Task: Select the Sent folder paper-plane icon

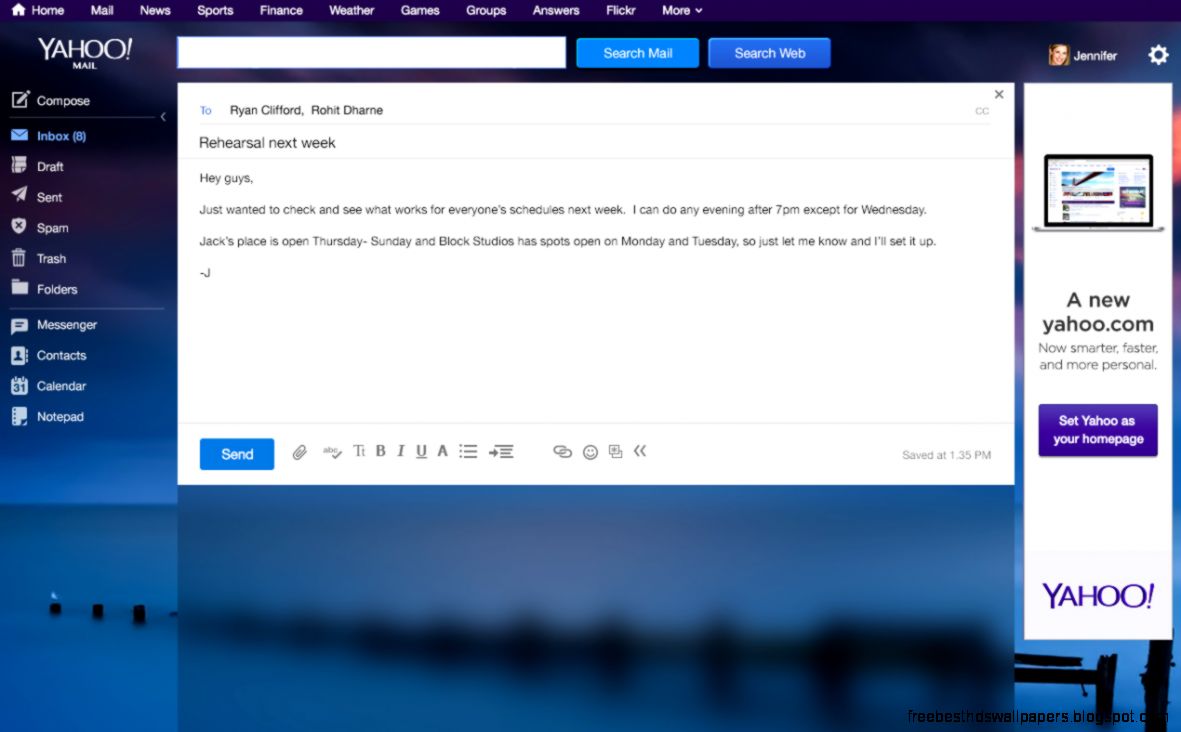Action: [18, 196]
